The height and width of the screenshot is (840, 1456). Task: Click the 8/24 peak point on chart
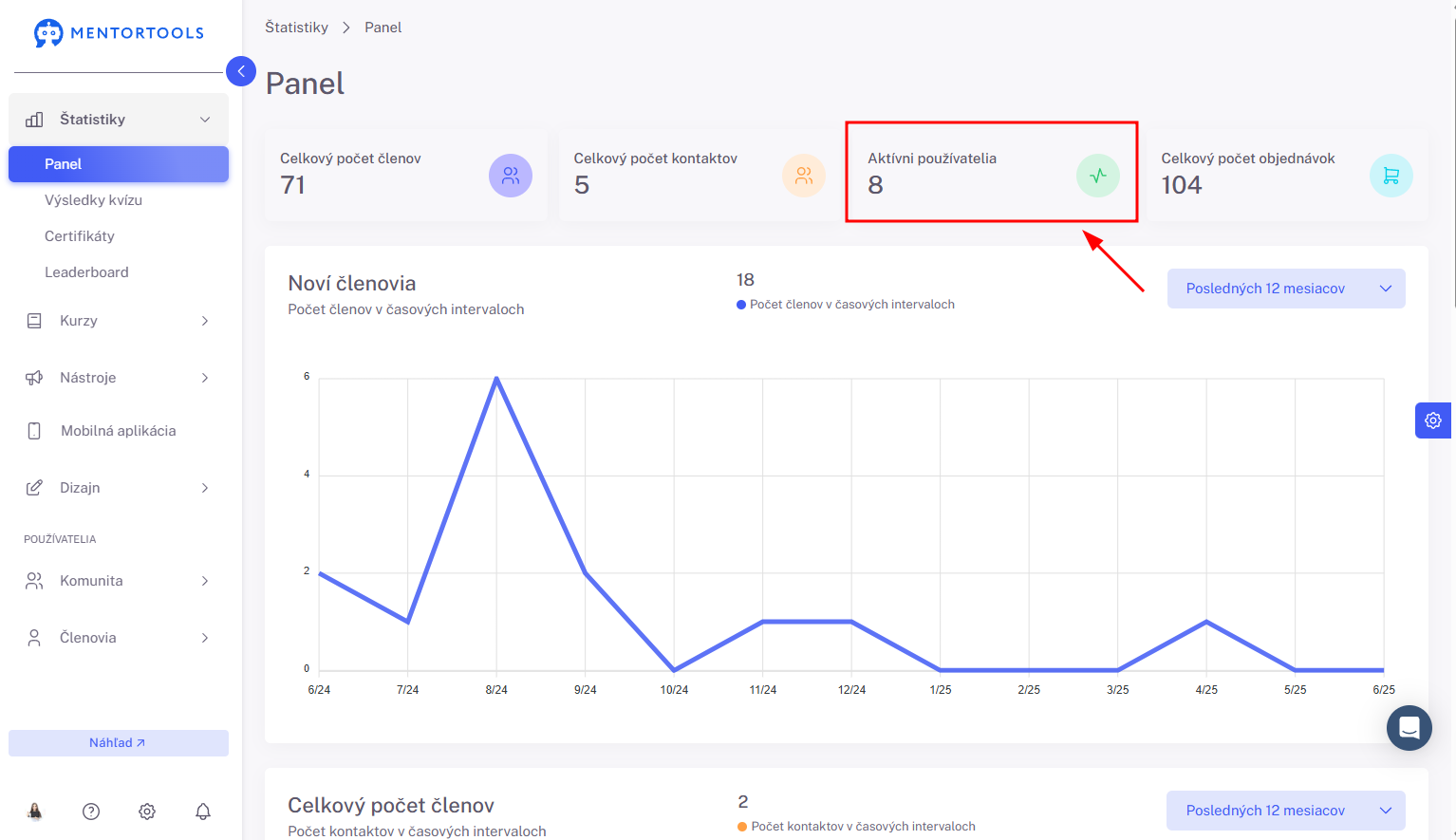coord(496,378)
